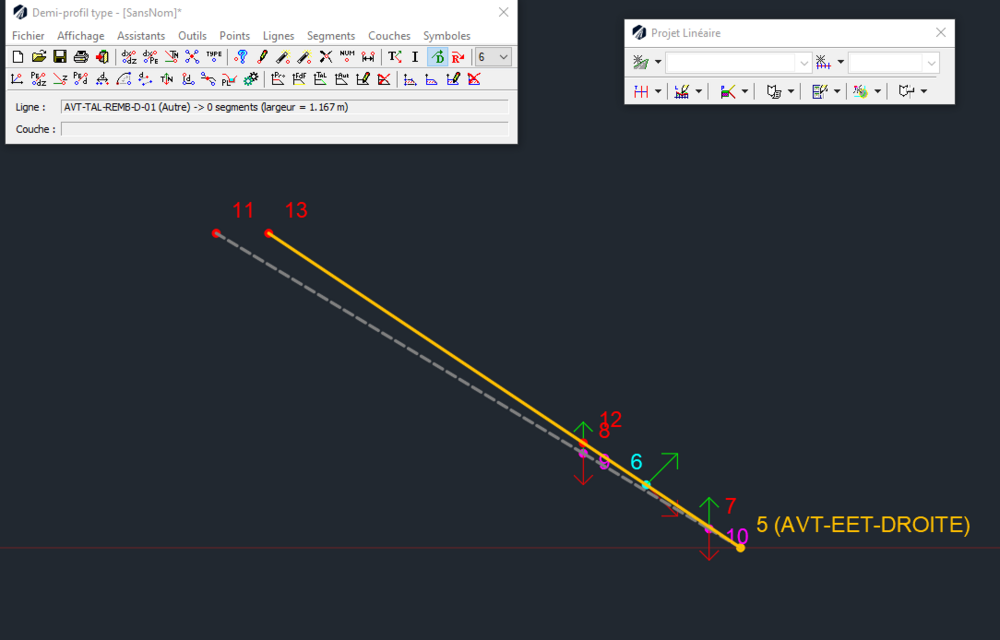Click the point TYPE icon
Viewport: 1000px width, 640px height.
coord(214,57)
